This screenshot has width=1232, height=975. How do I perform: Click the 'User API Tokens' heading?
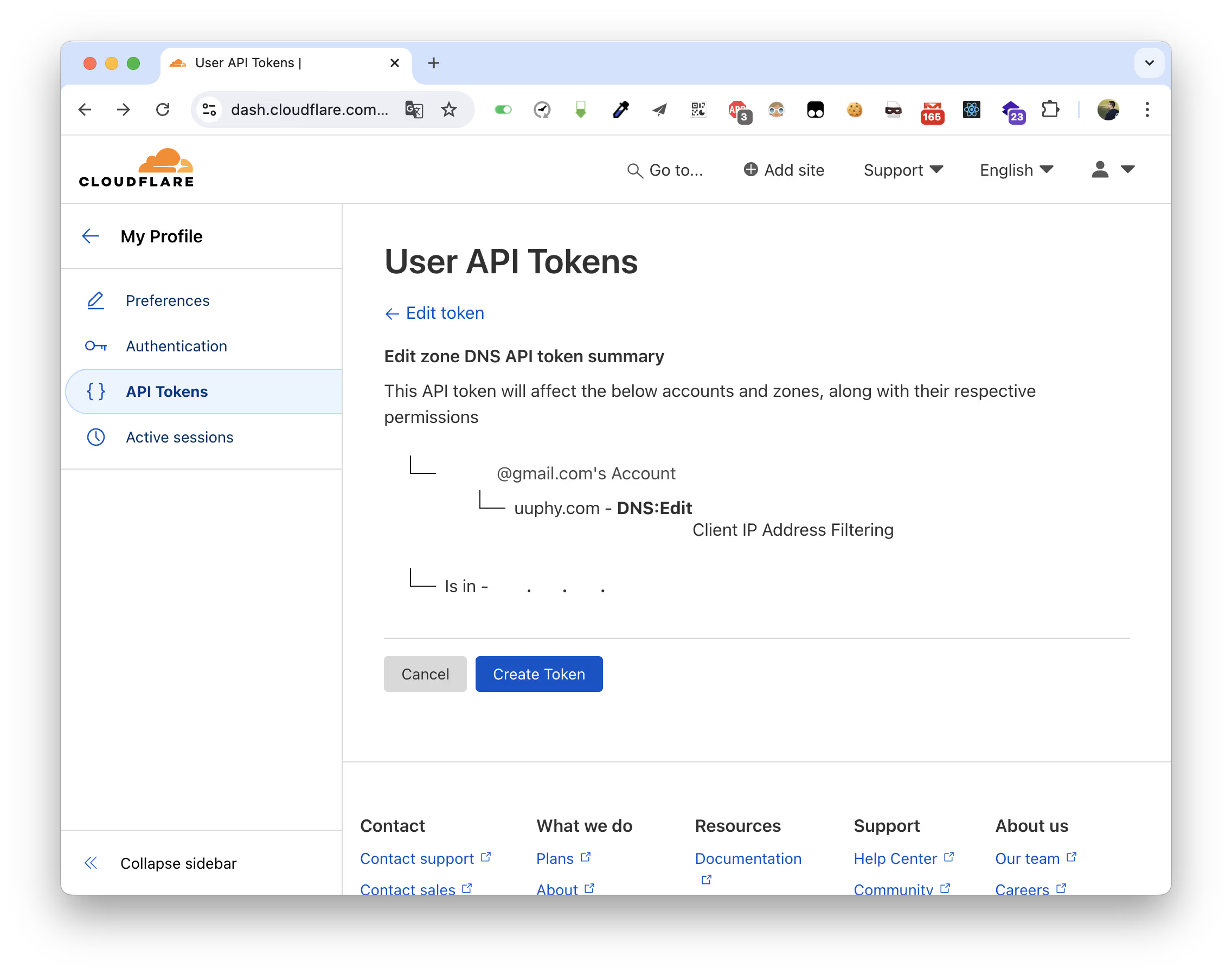click(511, 261)
